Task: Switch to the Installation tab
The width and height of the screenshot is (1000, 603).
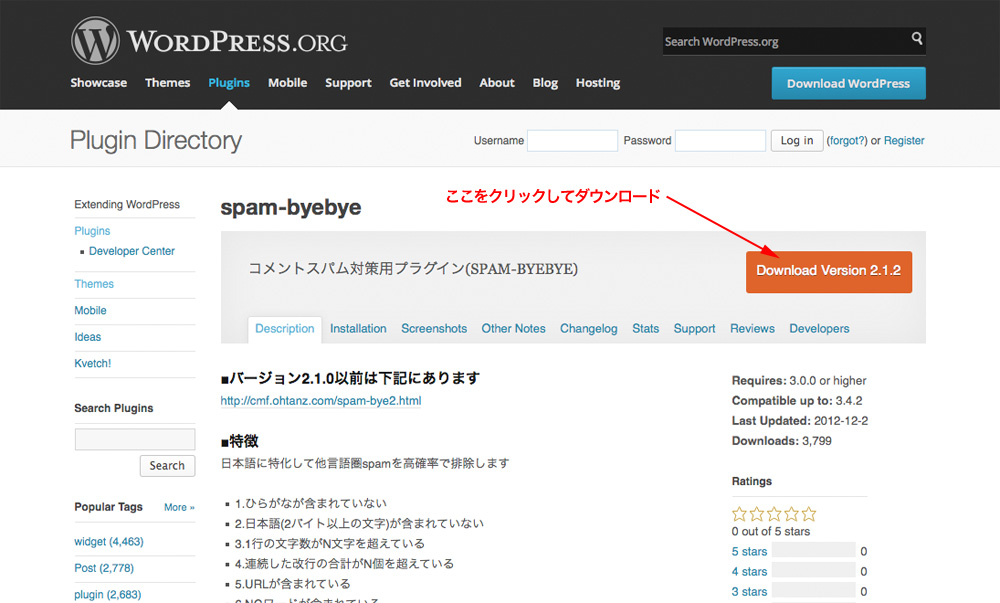Action: click(x=358, y=329)
